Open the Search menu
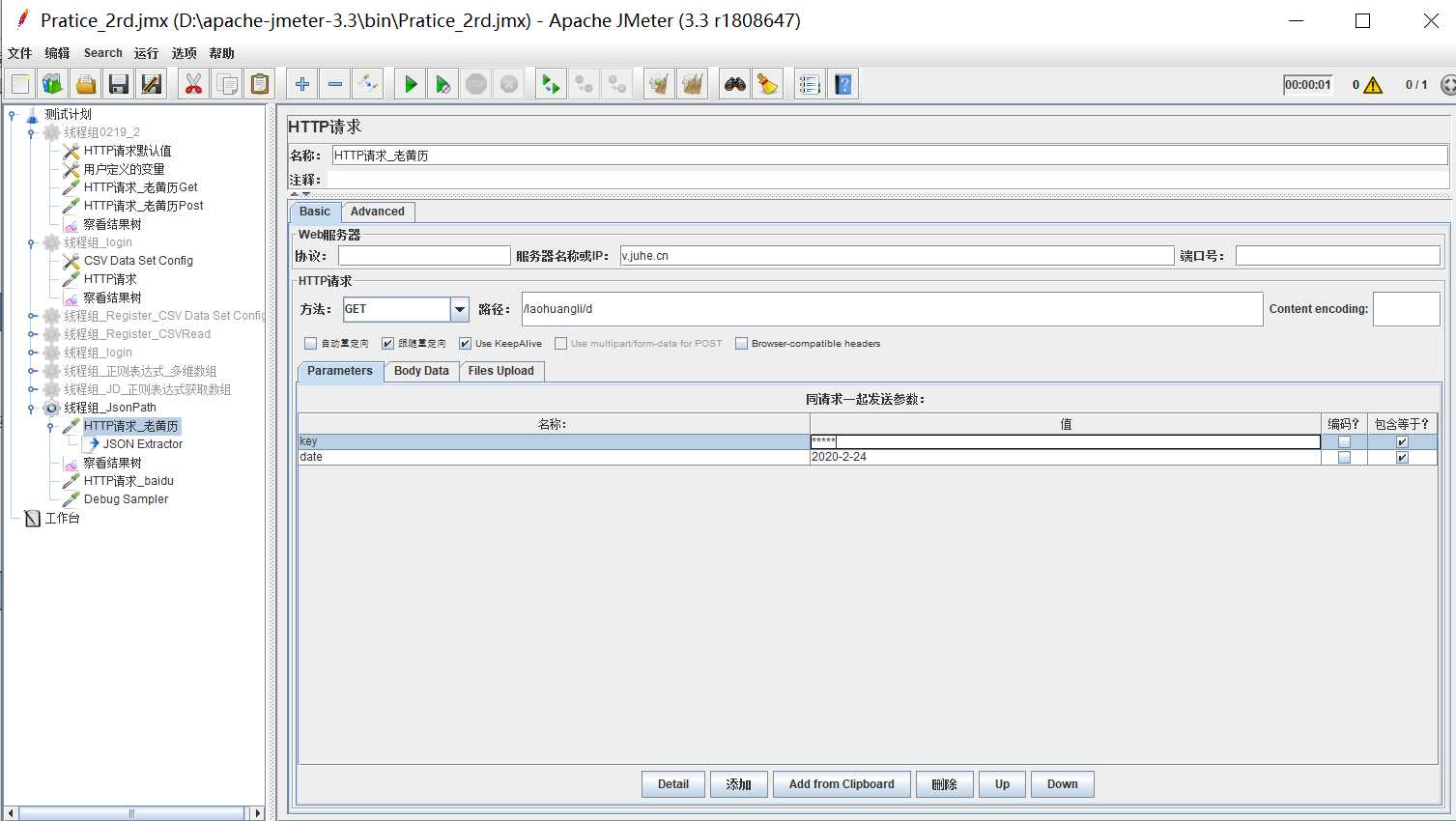Image resolution: width=1456 pixels, height=821 pixels. tap(103, 53)
